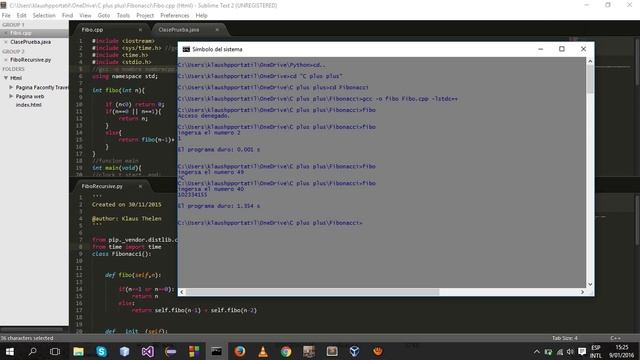This screenshot has width=640, height=360.
Task: Minimize the Símbolo del sistema window
Action: pyautogui.click(x=540, y=49)
